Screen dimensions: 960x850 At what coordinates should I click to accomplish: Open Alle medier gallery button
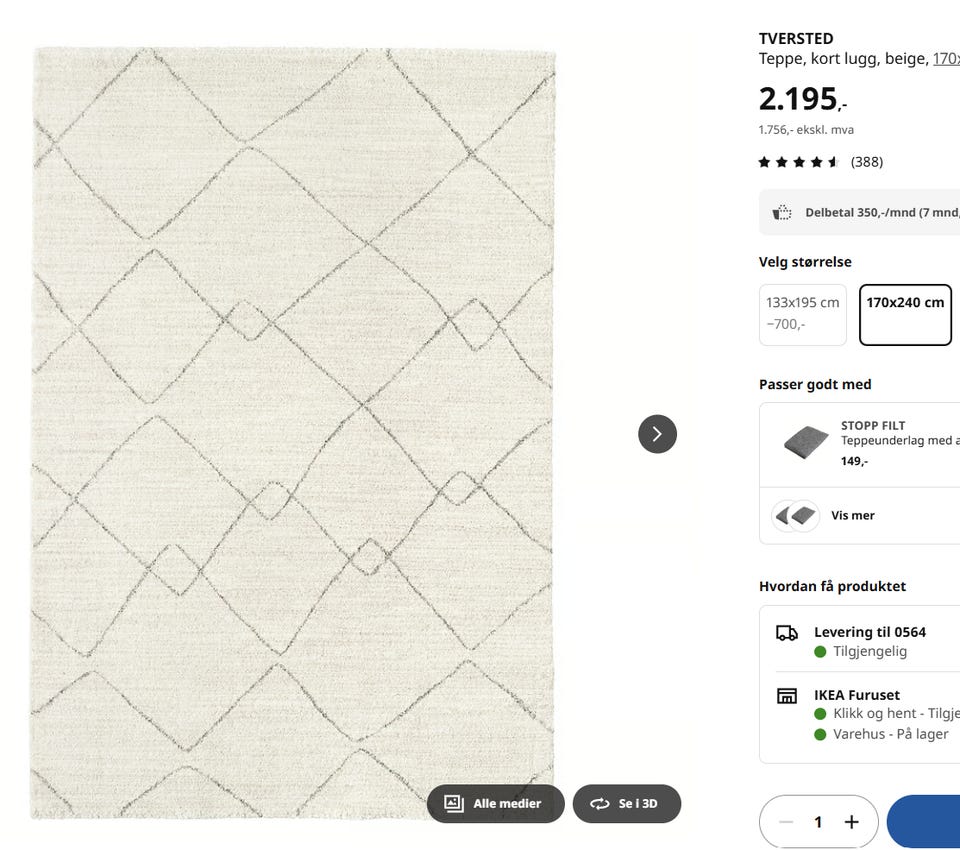point(495,803)
